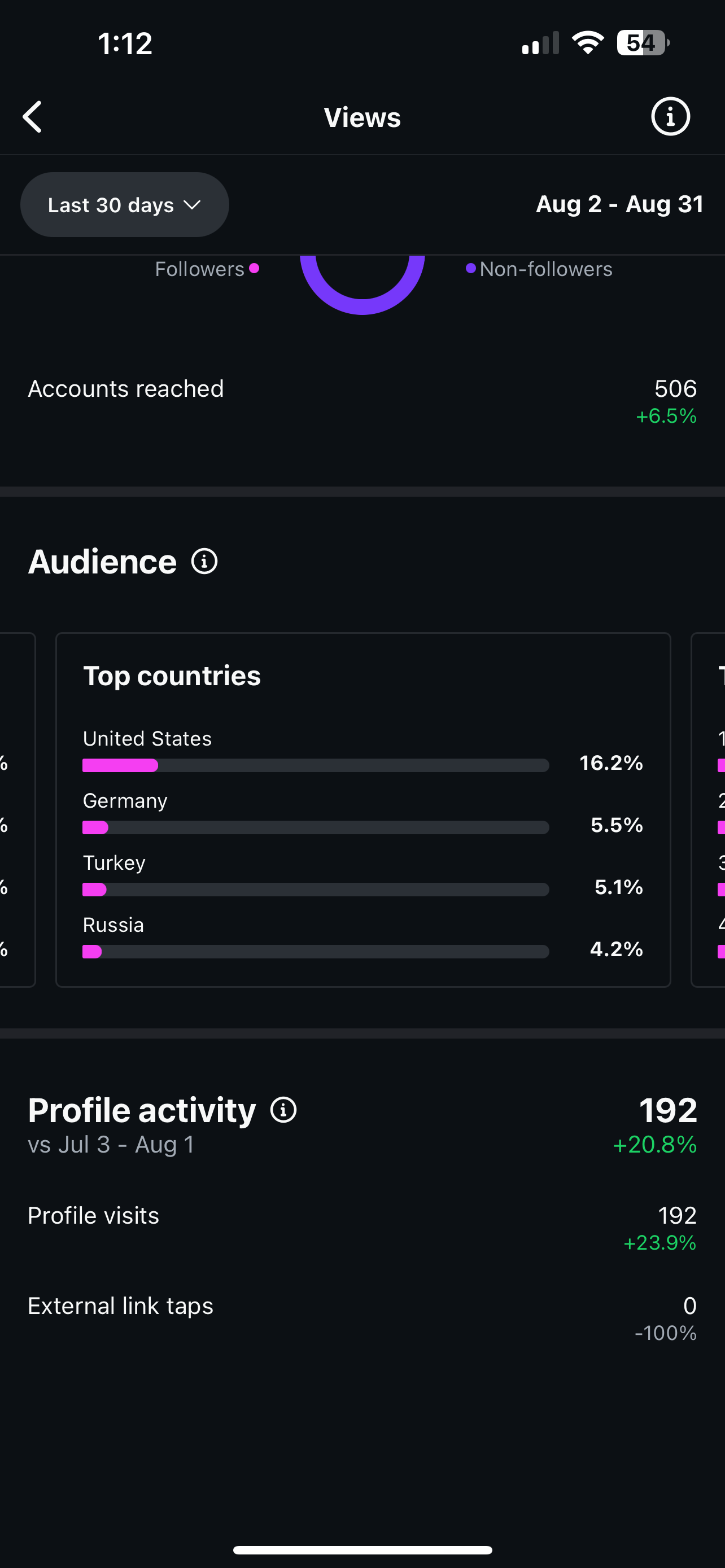Tap the cellular signal bars icon
This screenshot has width=725, height=1568.
click(540, 43)
